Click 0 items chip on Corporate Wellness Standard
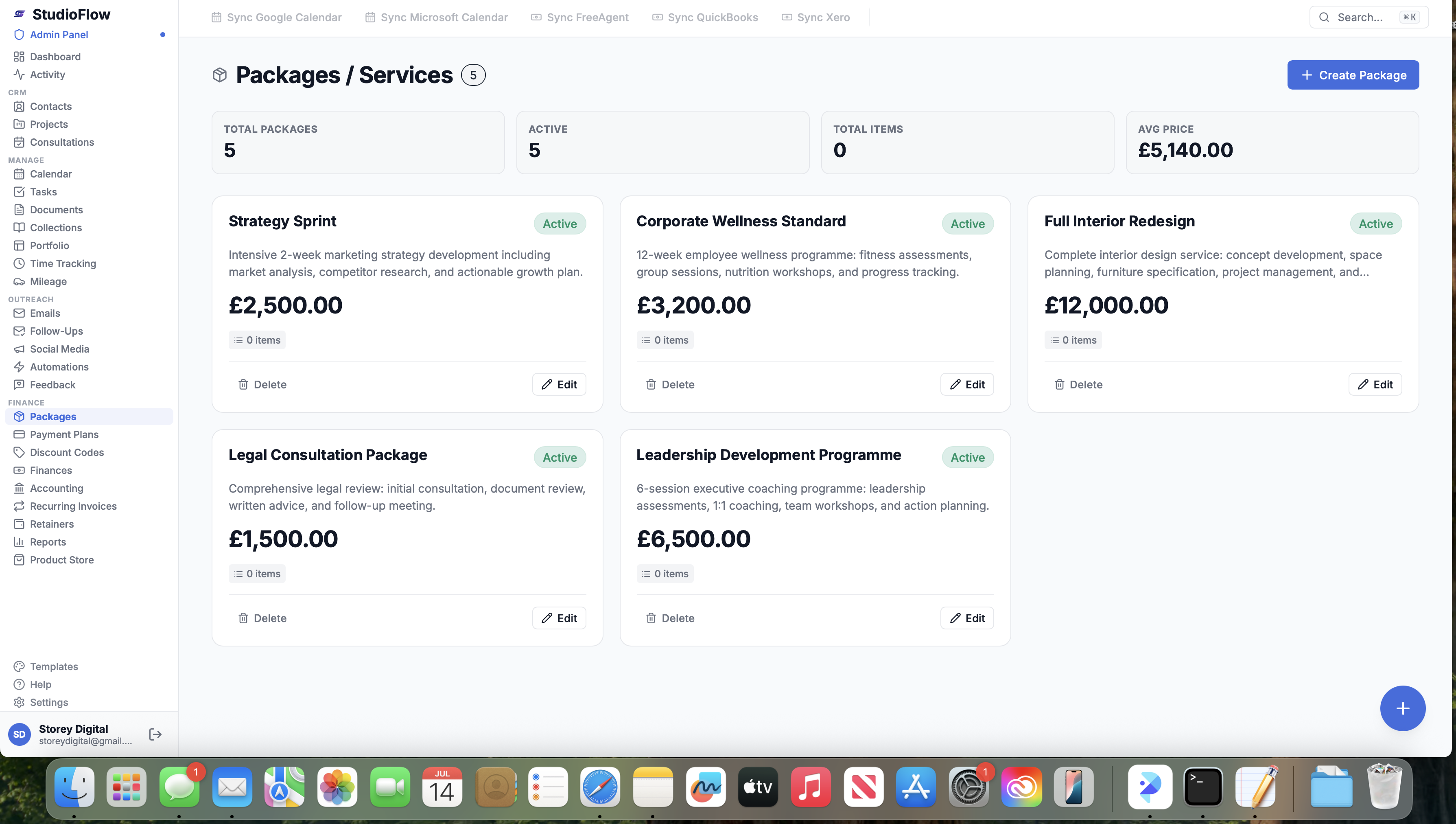The width and height of the screenshot is (1456, 824). point(665,340)
